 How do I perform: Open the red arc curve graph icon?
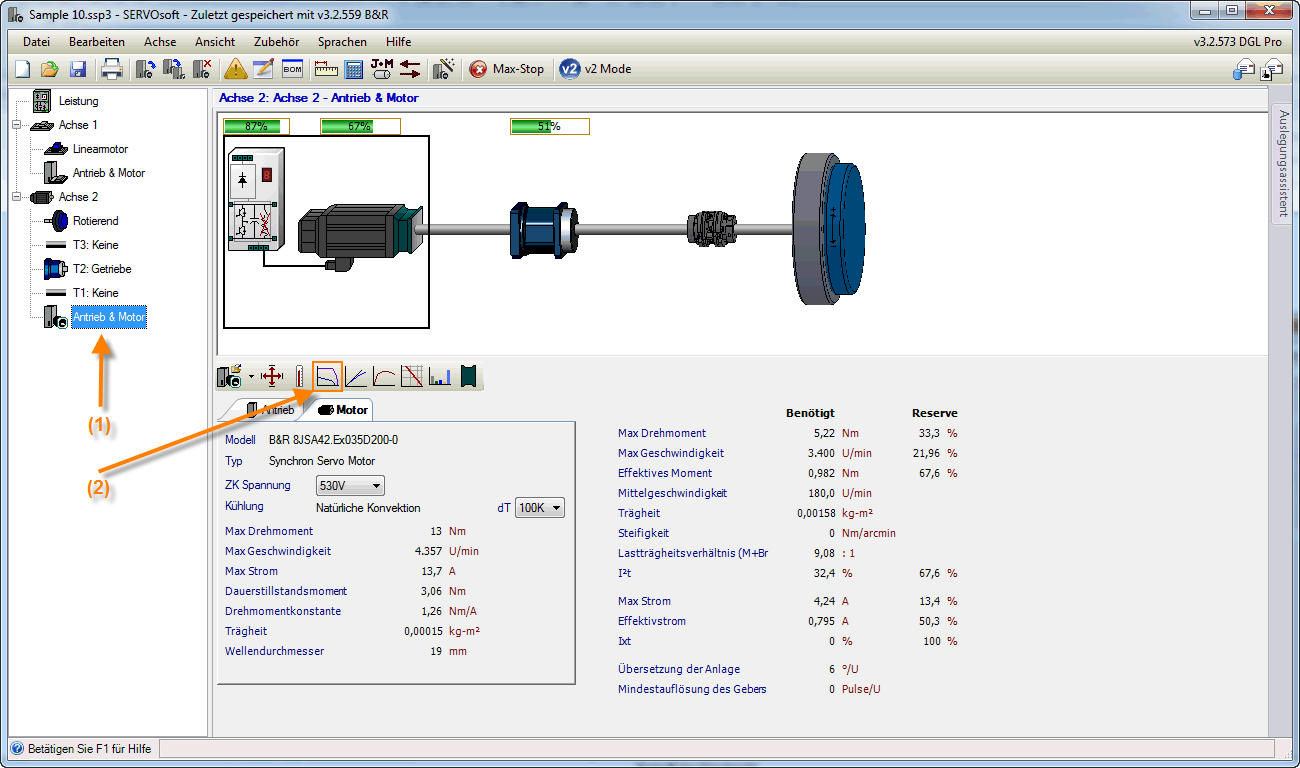pos(384,376)
